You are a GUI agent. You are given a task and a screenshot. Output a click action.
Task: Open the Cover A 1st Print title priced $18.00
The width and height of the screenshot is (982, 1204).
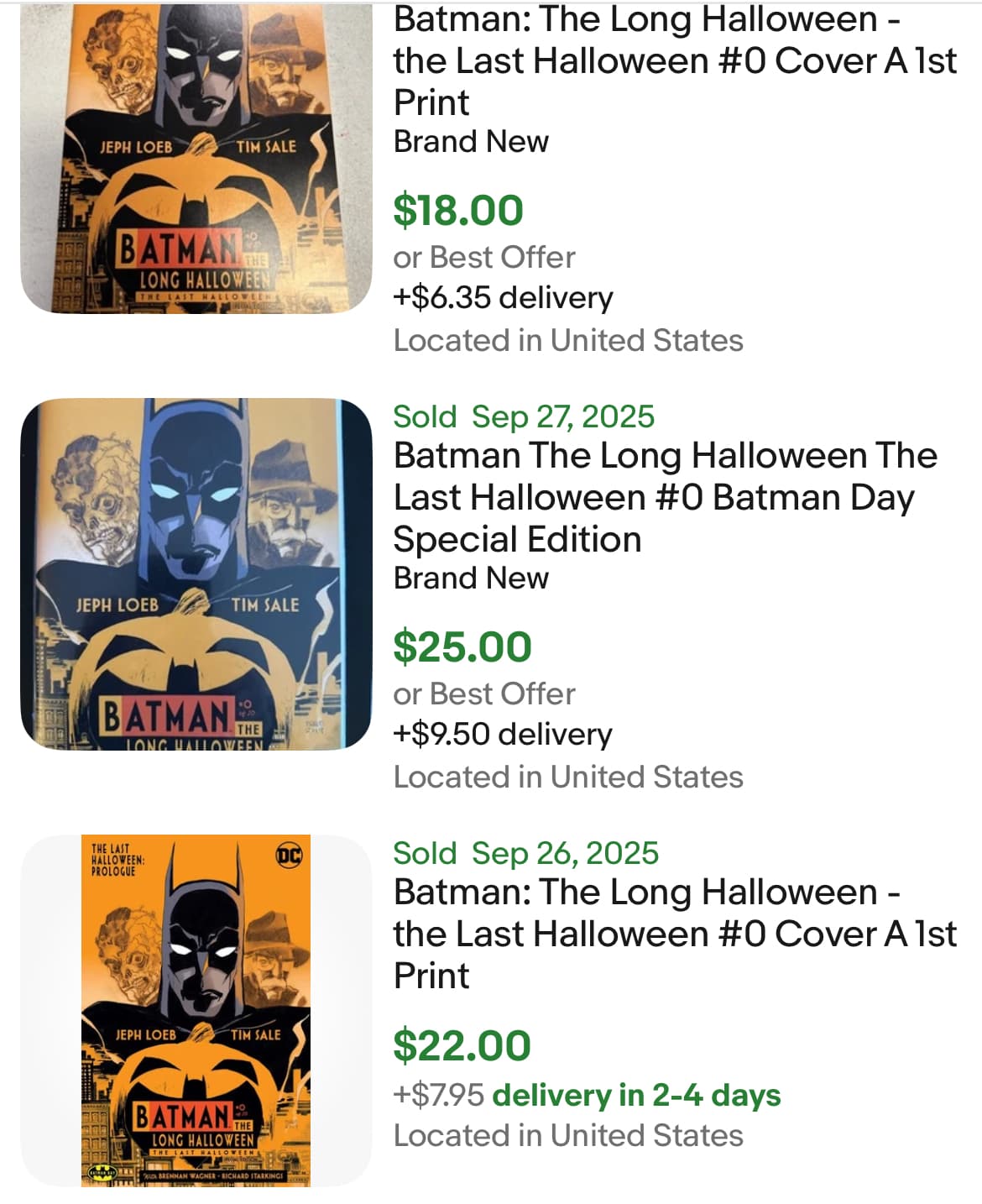pos(674,60)
